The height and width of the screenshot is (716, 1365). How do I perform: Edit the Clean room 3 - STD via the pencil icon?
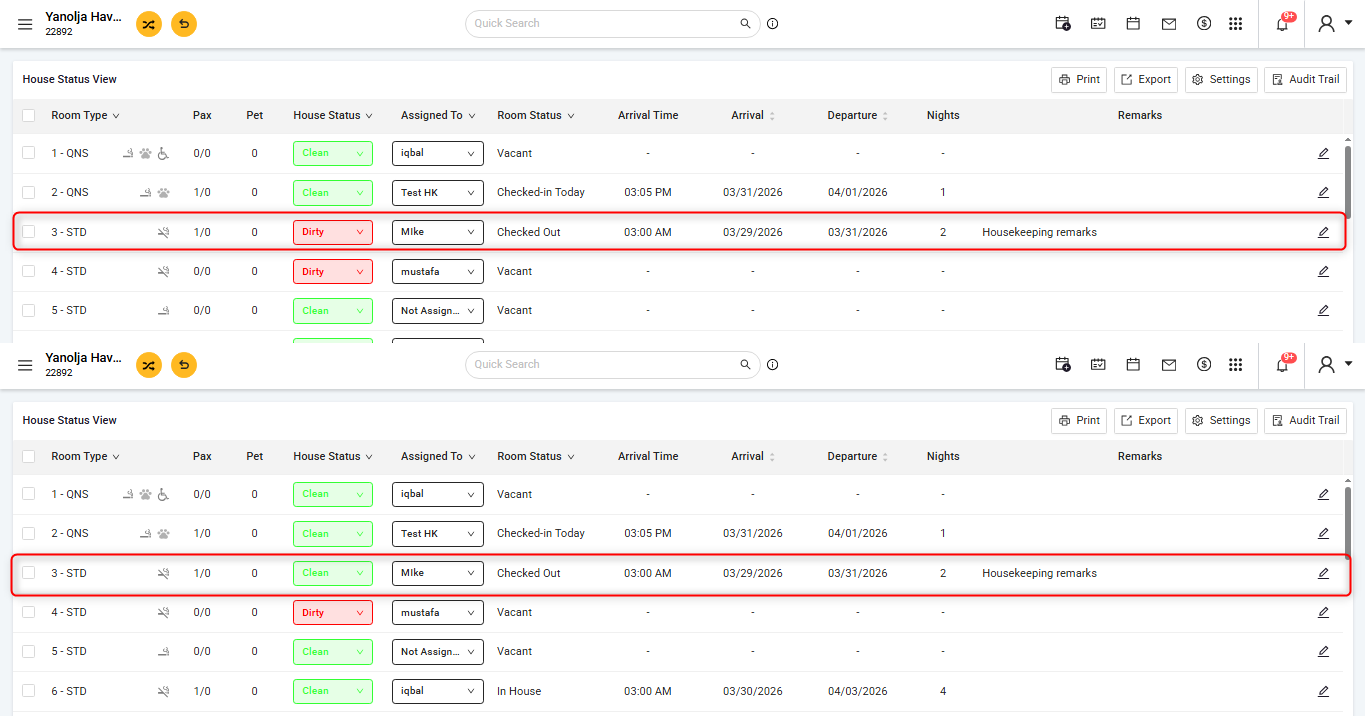(1323, 573)
